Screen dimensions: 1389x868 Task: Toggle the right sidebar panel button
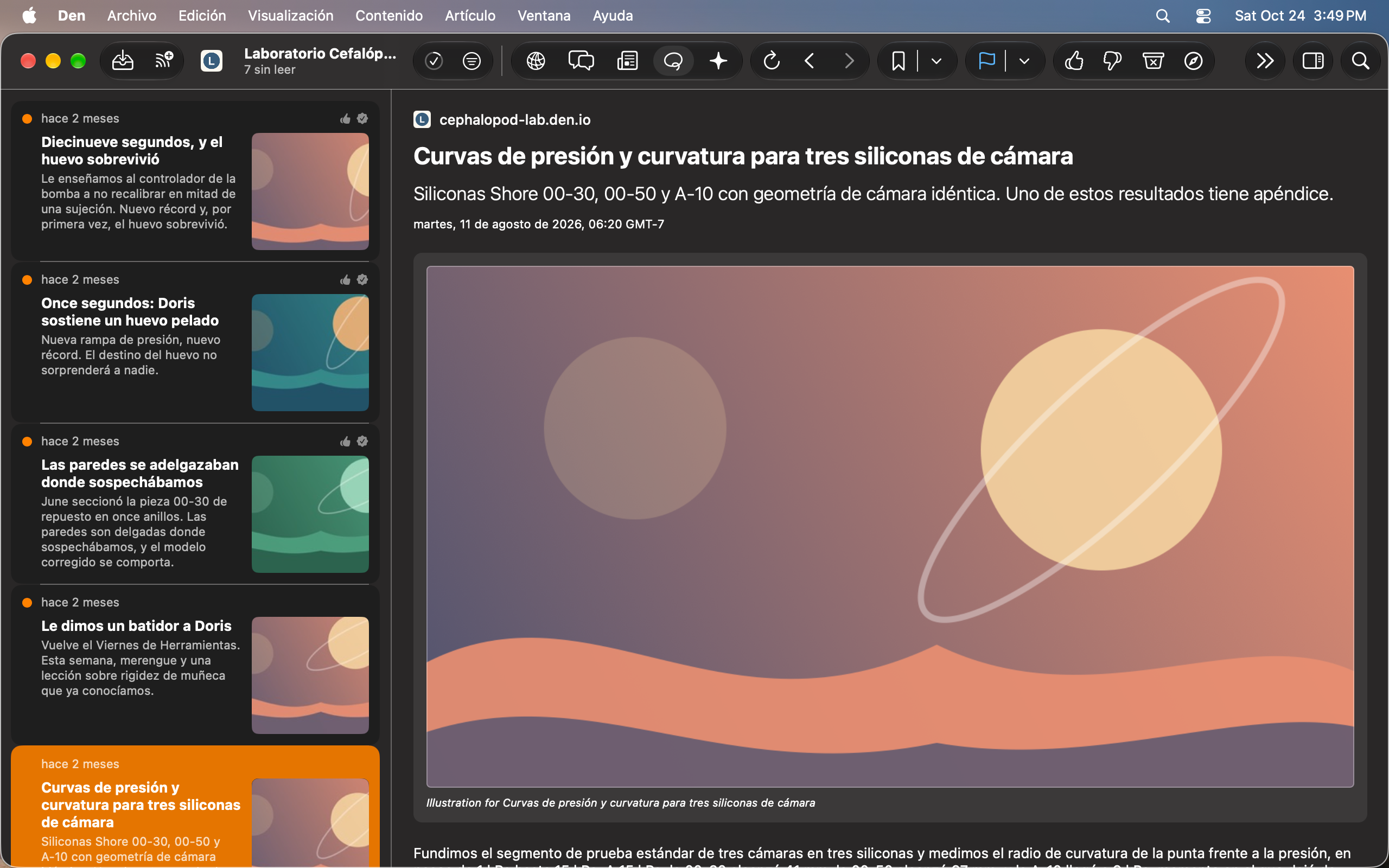[x=1313, y=61]
